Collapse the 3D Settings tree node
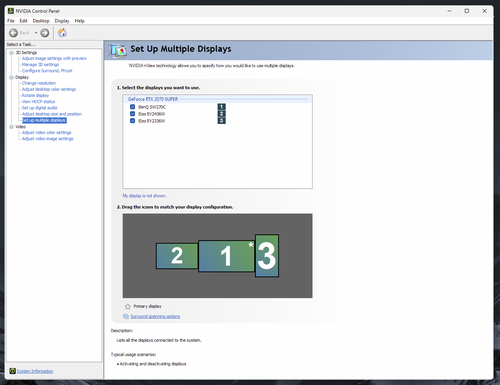 (11, 53)
